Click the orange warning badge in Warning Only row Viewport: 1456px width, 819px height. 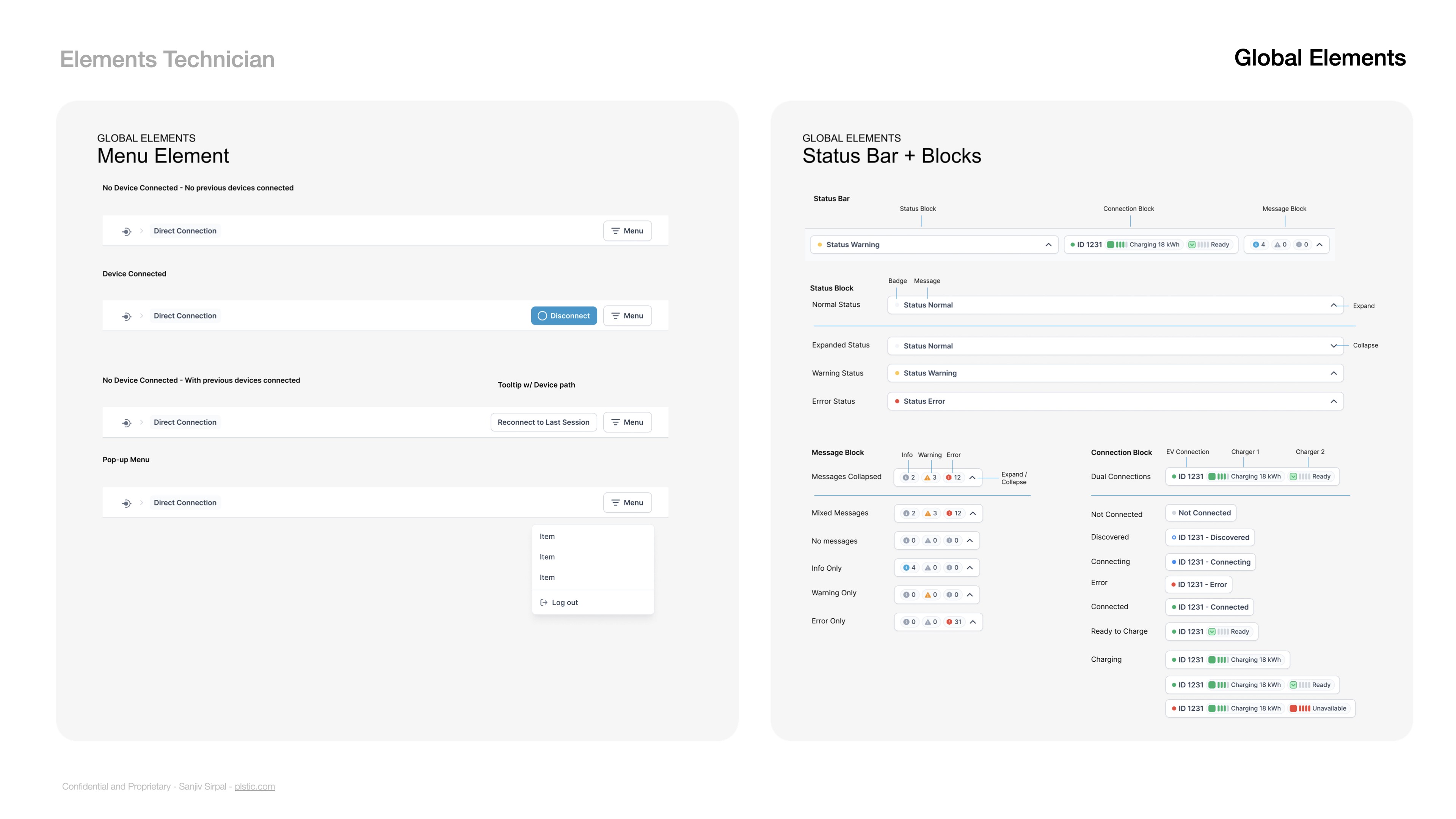[x=930, y=595]
